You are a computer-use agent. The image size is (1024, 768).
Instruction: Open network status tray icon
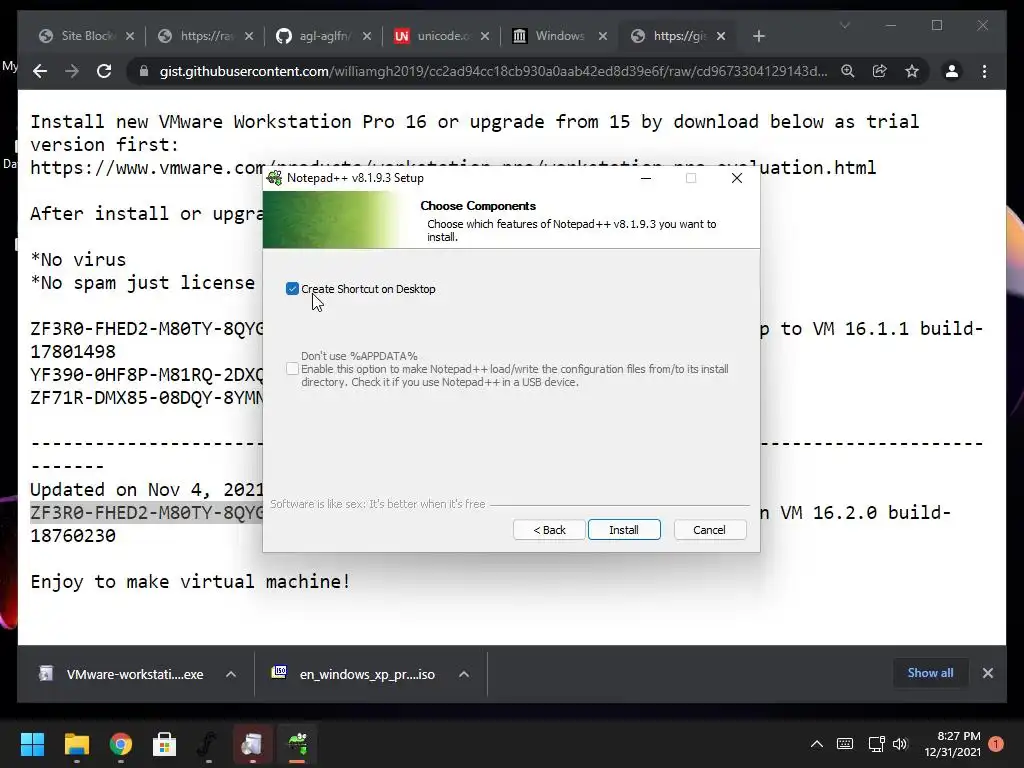pyautogui.click(x=876, y=744)
